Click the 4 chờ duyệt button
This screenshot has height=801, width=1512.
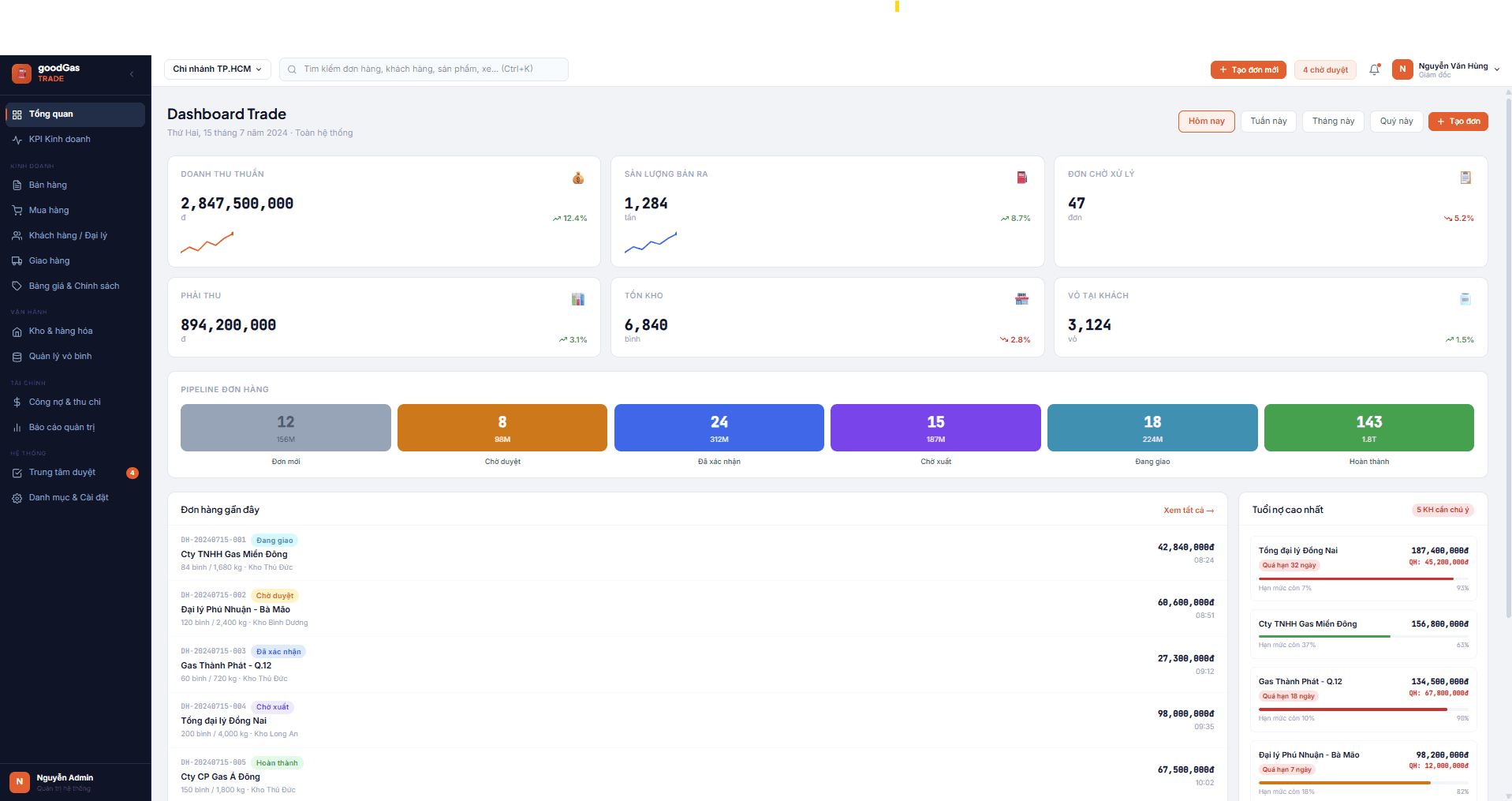(1325, 70)
